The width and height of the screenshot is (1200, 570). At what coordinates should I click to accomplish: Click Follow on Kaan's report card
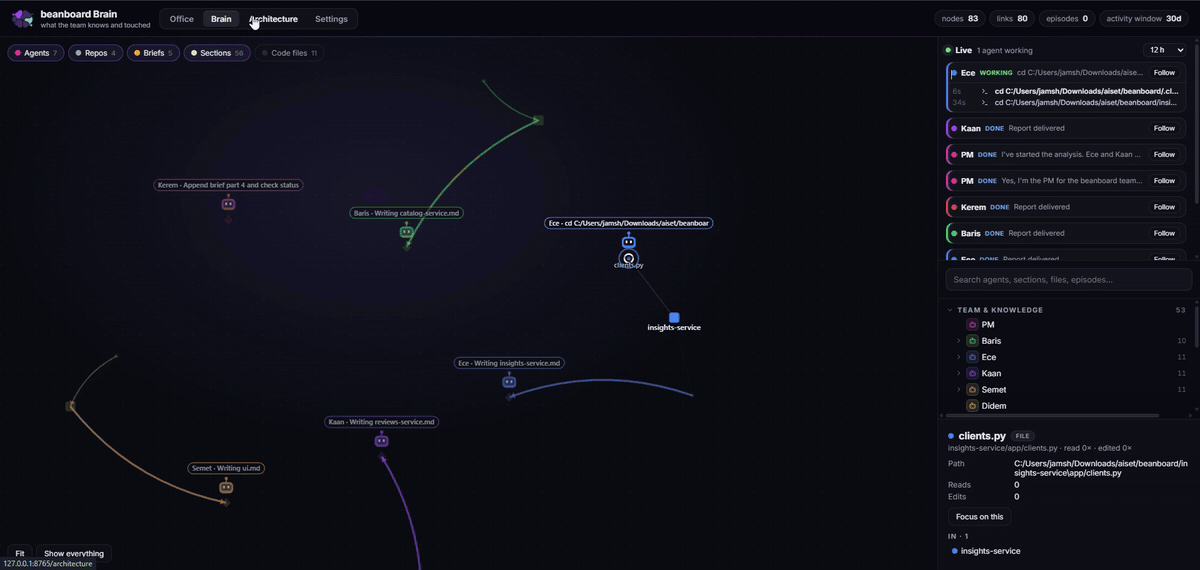click(x=1164, y=128)
